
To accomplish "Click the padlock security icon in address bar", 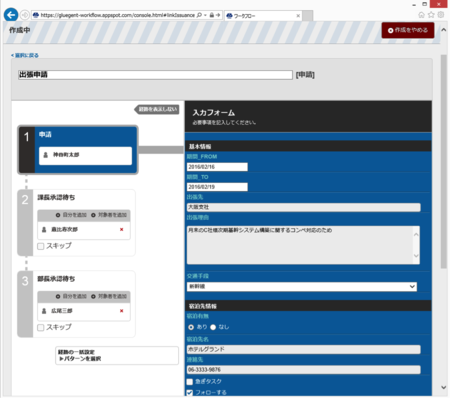I will pyautogui.click(x=212, y=15).
